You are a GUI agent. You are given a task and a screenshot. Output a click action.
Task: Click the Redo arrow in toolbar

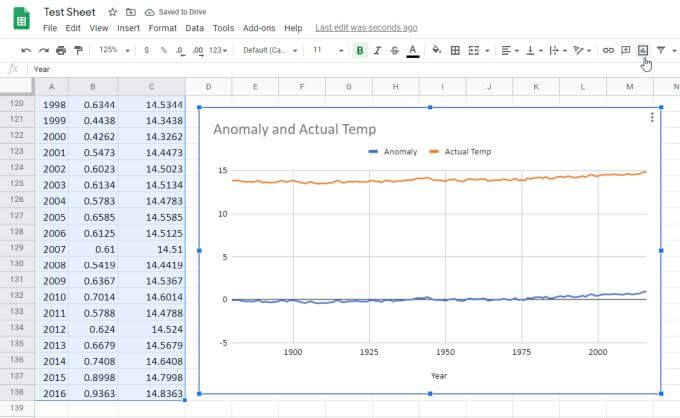click(x=43, y=50)
